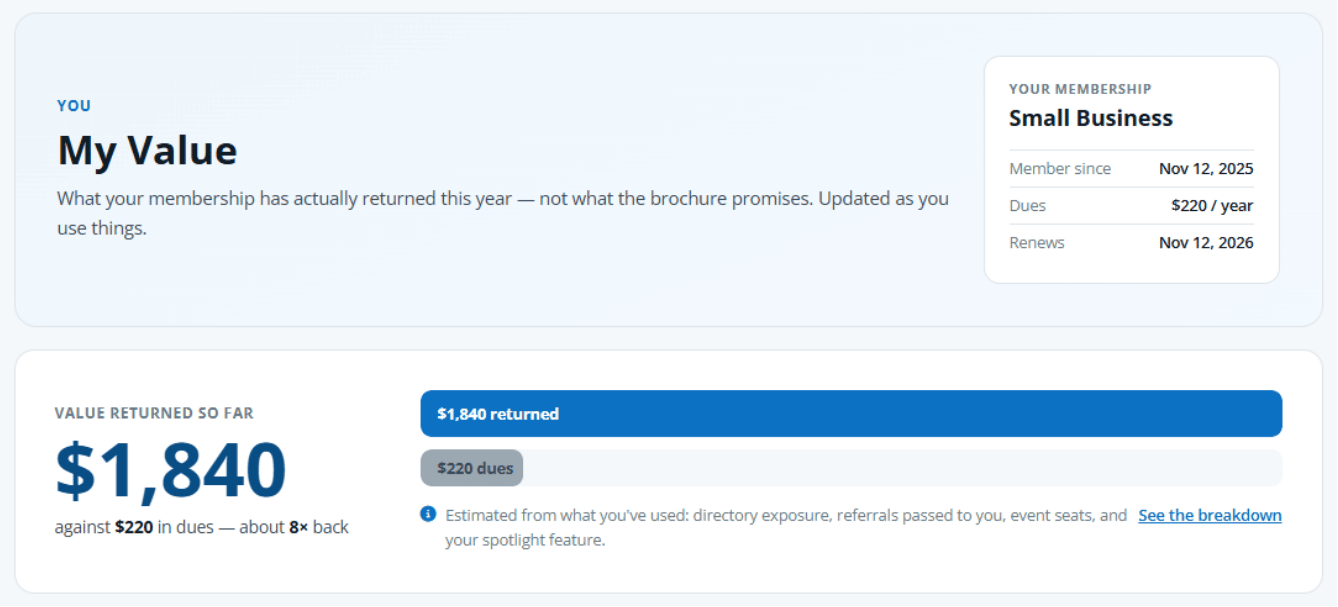This screenshot has height=607, width=1338.
Task: Click the gray $220 dues bar
Action: click(472, 468)
